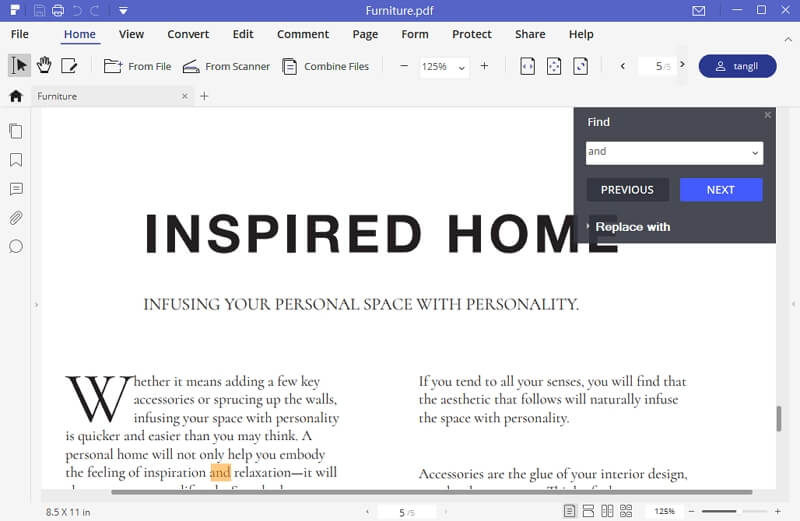Open the page Thumbnails panel

(x=16, y=131)
